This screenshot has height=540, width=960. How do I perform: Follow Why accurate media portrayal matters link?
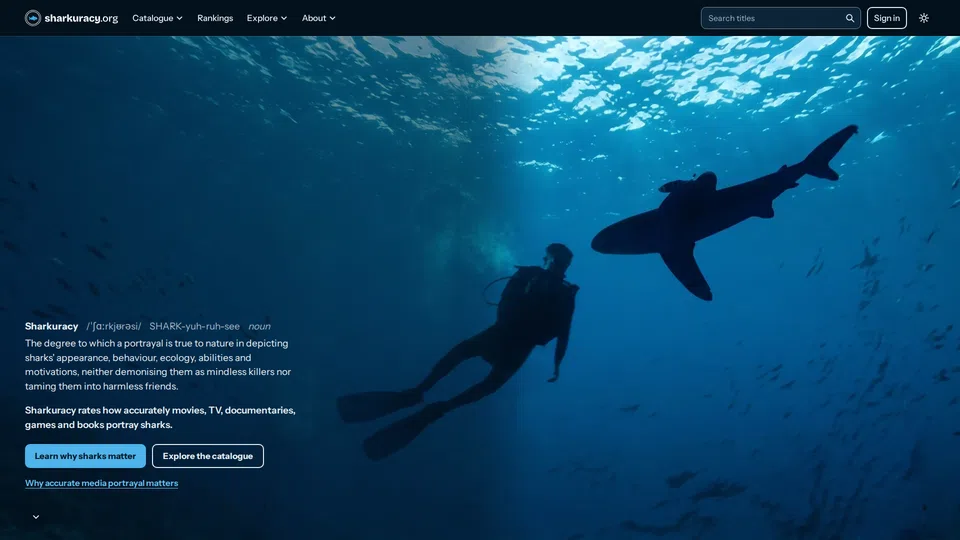tap(102, 483)
